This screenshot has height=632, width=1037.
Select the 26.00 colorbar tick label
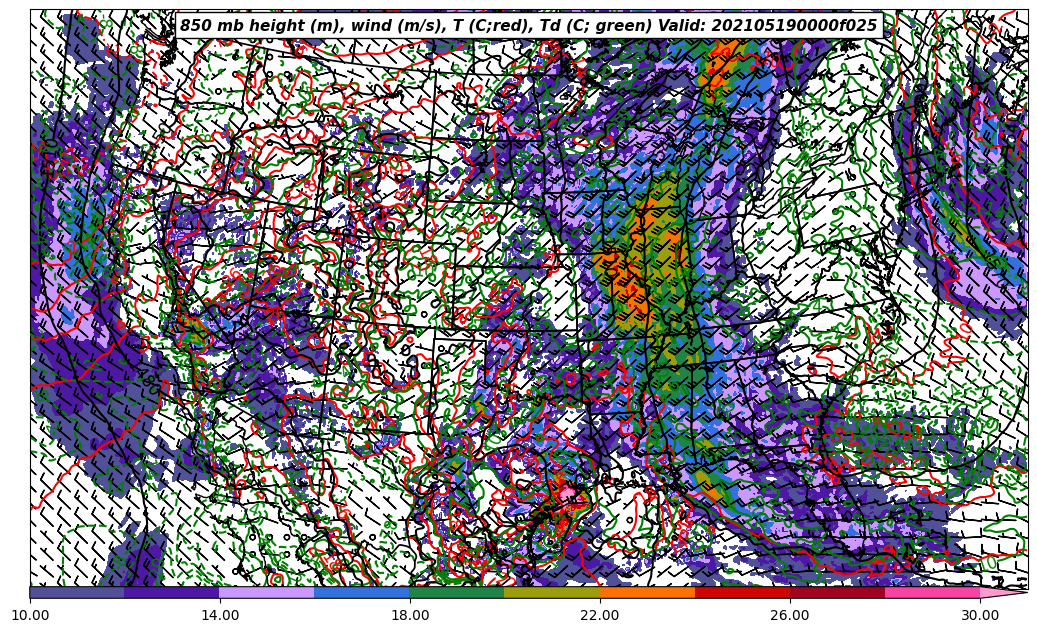click(x=790, y=616)
